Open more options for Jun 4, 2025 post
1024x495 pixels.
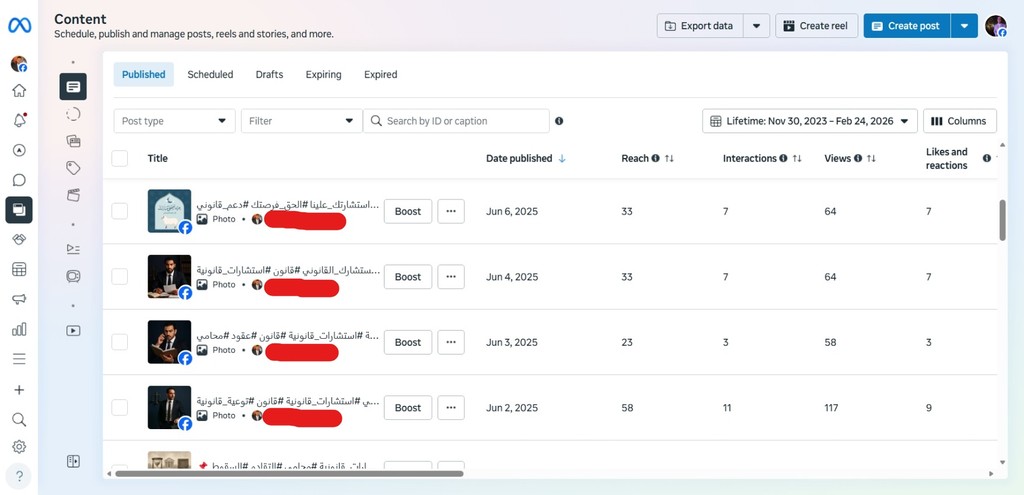(x=451, y=276)
